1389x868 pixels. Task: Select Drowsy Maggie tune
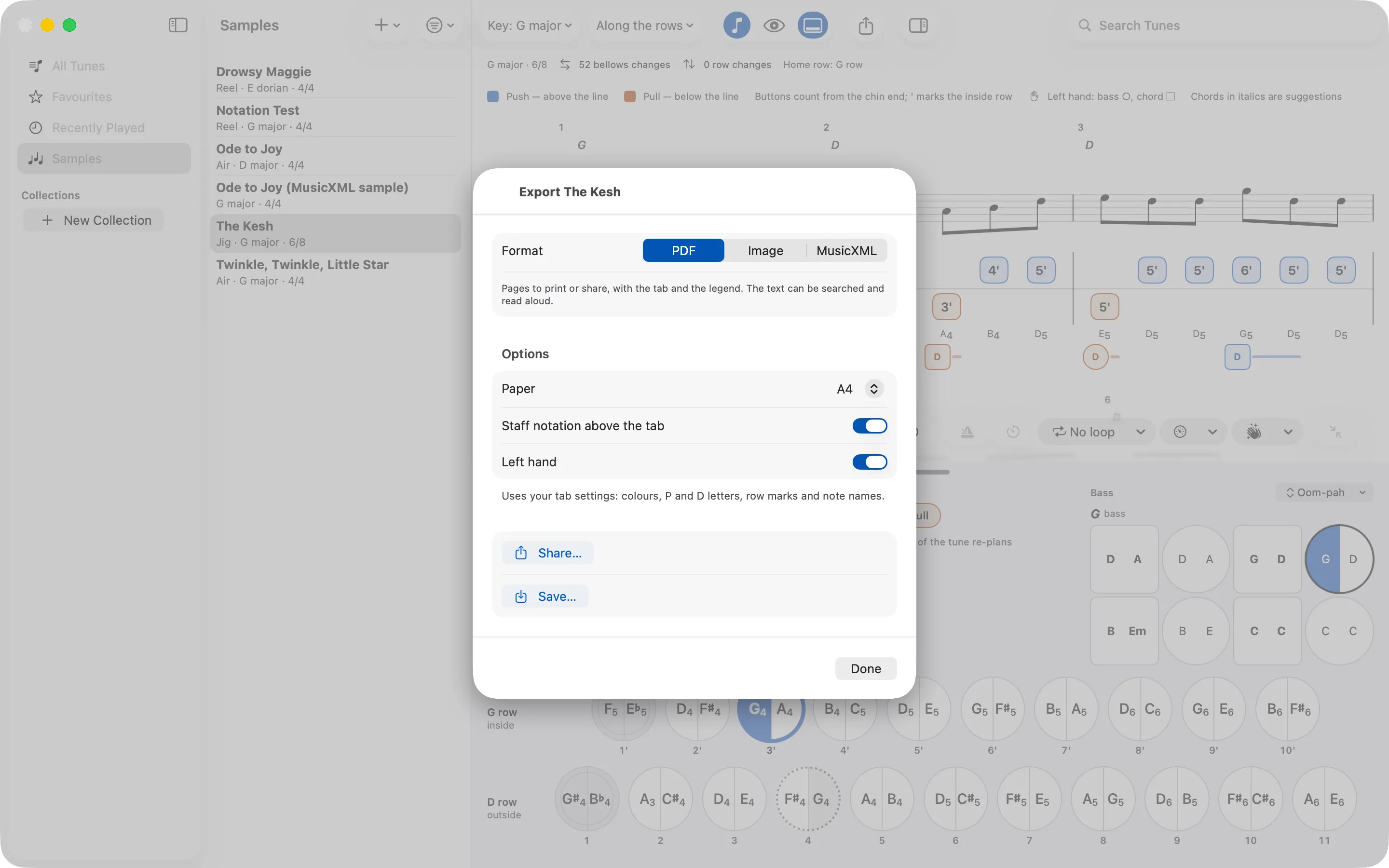click(335, 79)
